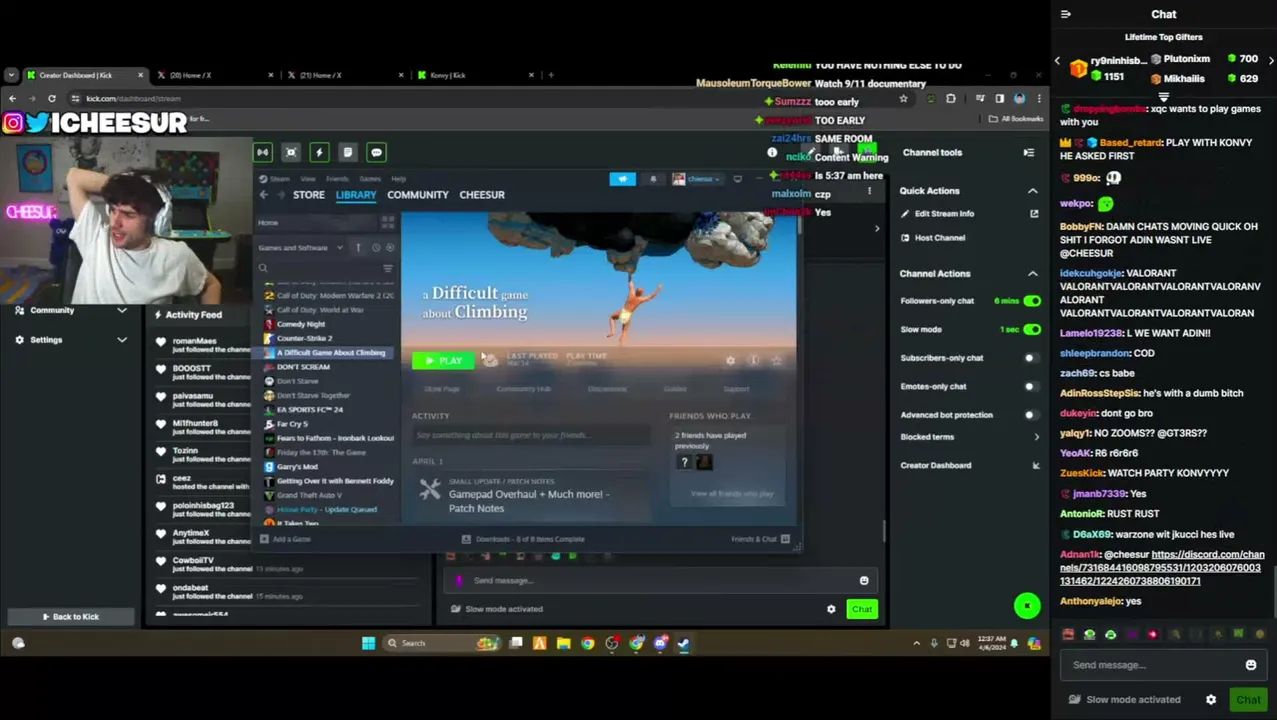The height and width of the screenshot is (720, 1277).
Task: Open game info icon beside the gear
Action: coord(753,360)
